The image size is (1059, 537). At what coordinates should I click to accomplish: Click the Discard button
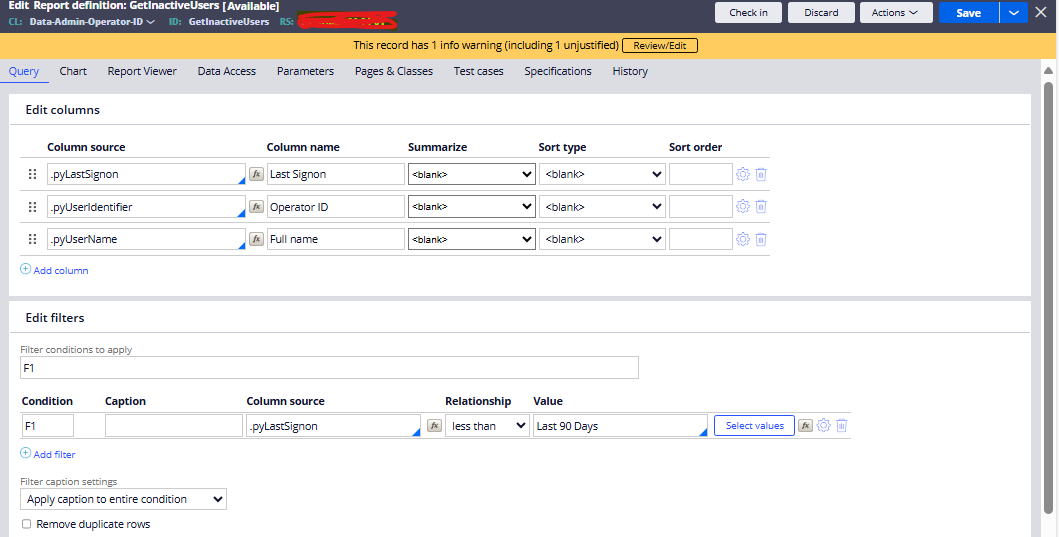pos(821,12)
